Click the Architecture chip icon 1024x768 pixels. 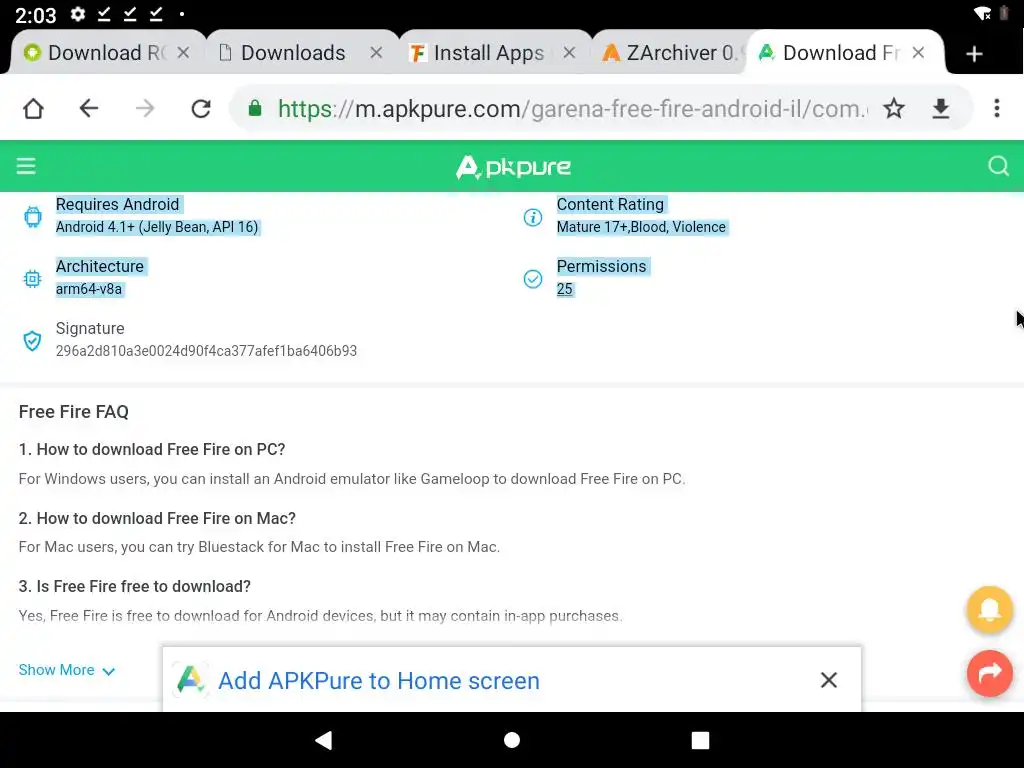click(x=32, y=279)
